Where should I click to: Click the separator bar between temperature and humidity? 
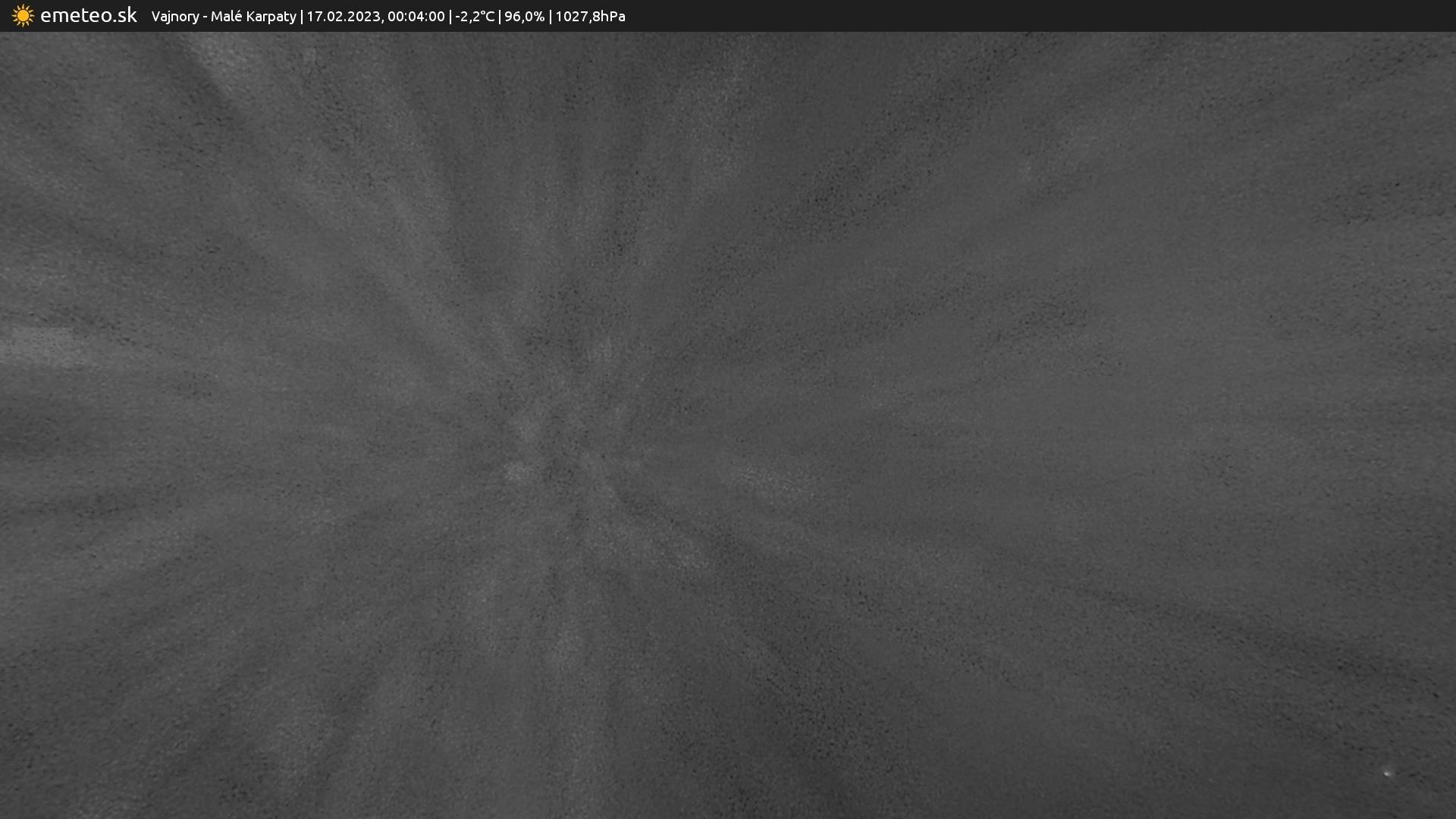pos(499,17)
